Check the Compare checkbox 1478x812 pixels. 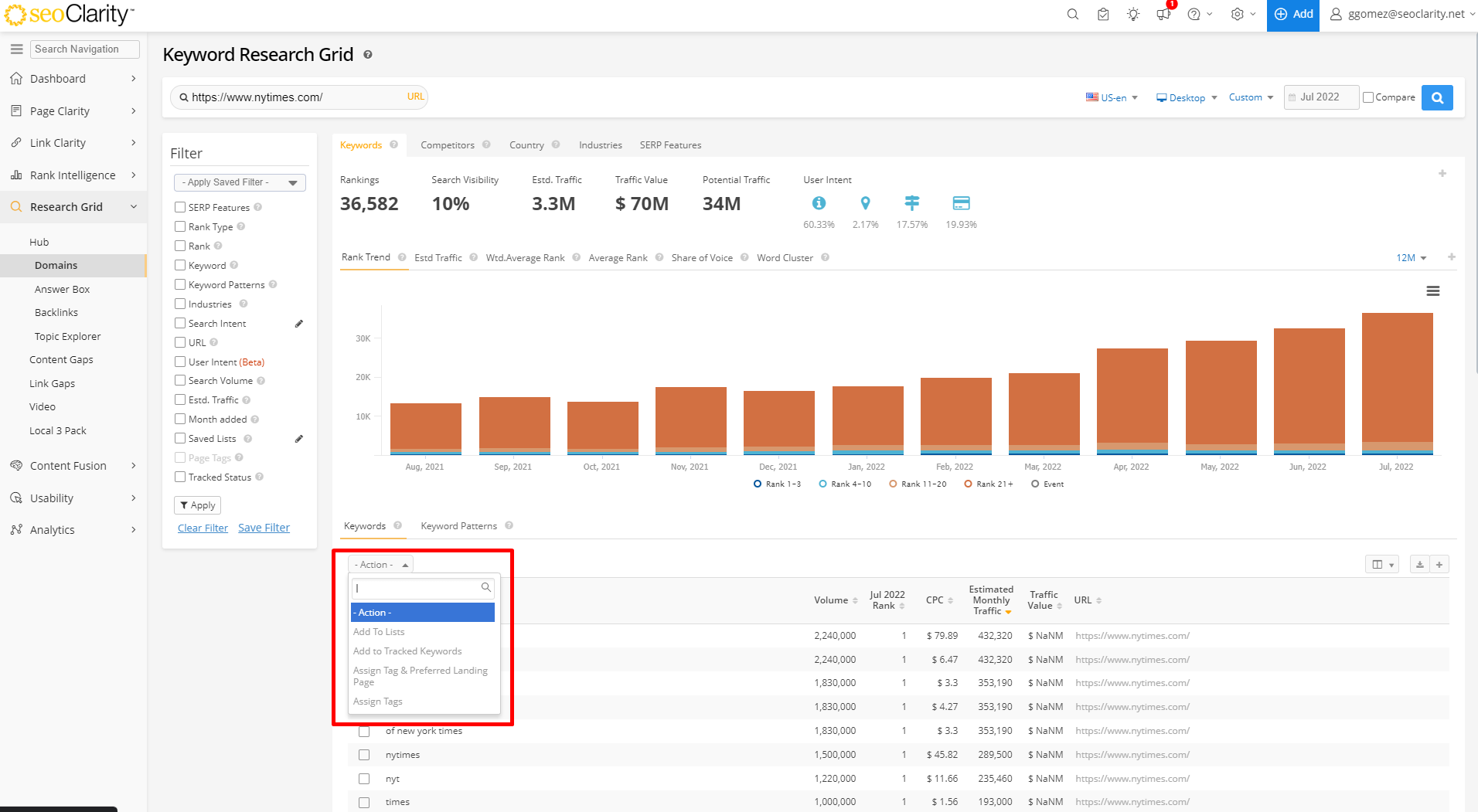click(1368, 97)
